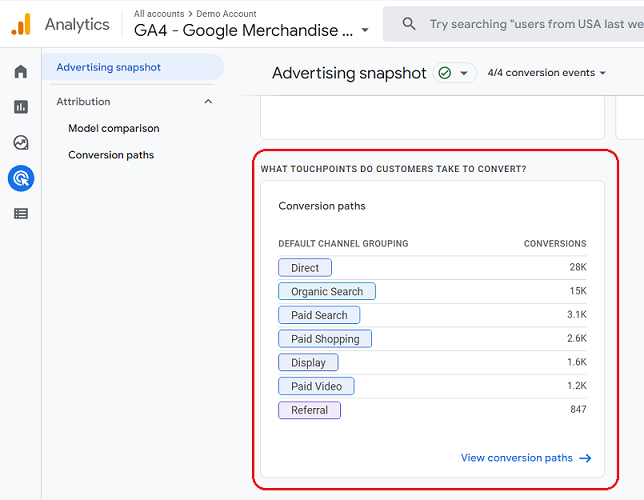Click the 2.6K conversions value
The width and height of the screenshot is (644, 500).
577,338
